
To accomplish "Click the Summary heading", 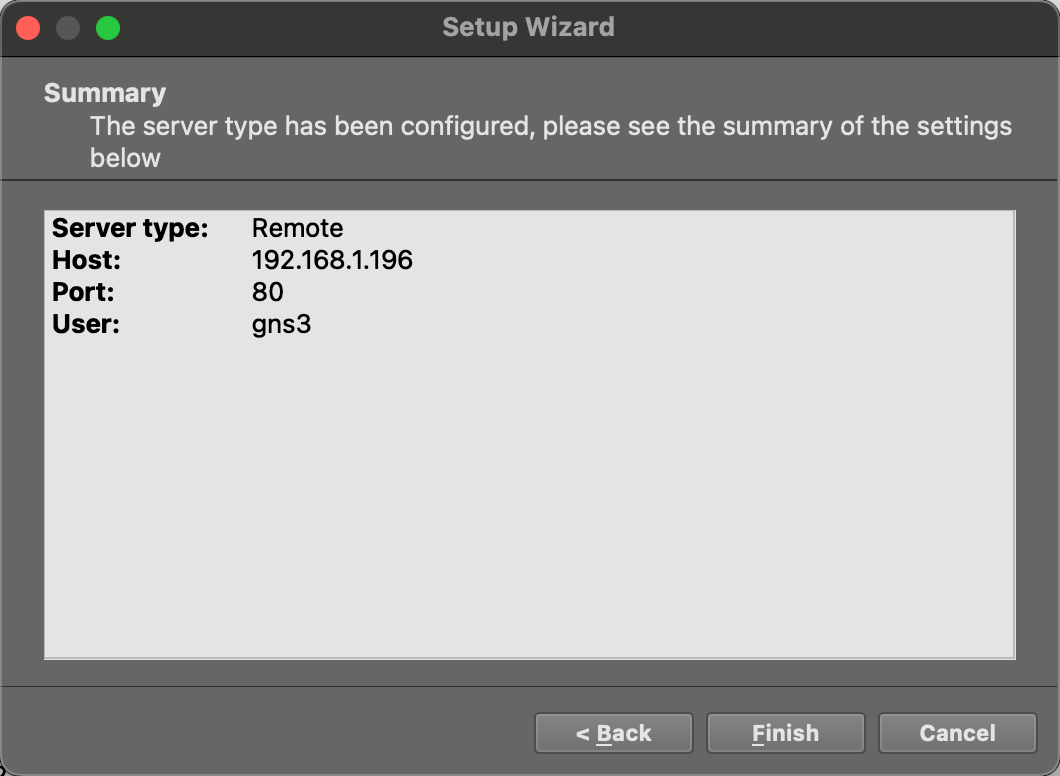I will pyautogui.click(x=104, y=92).
